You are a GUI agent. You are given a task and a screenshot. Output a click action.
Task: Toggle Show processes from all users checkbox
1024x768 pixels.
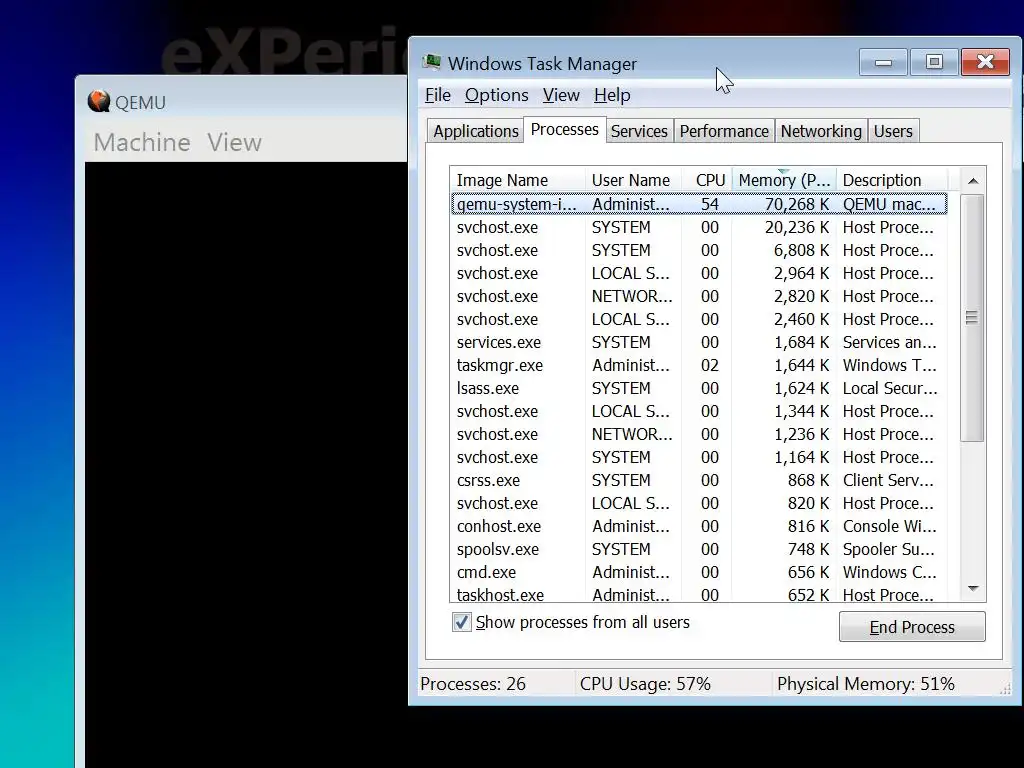pos(462,622)
